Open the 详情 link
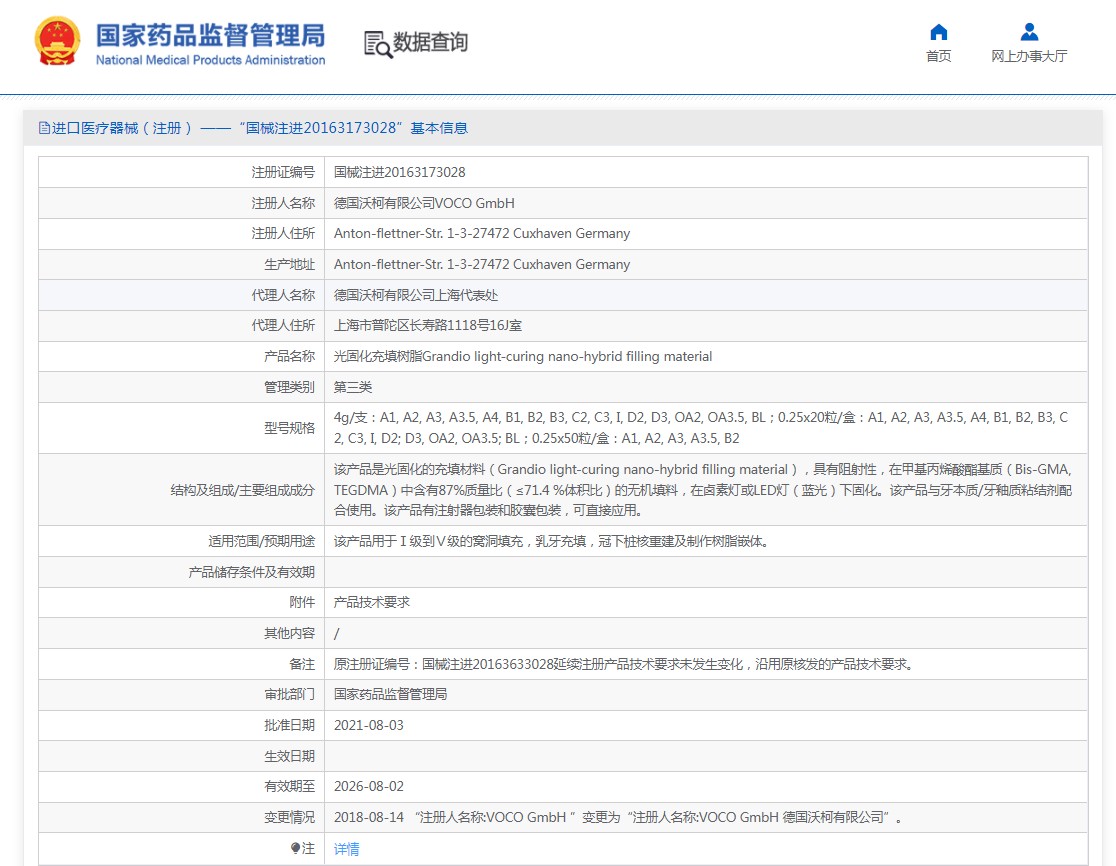Viewport: 1116px width, 866px height. (x=346, y=849)
